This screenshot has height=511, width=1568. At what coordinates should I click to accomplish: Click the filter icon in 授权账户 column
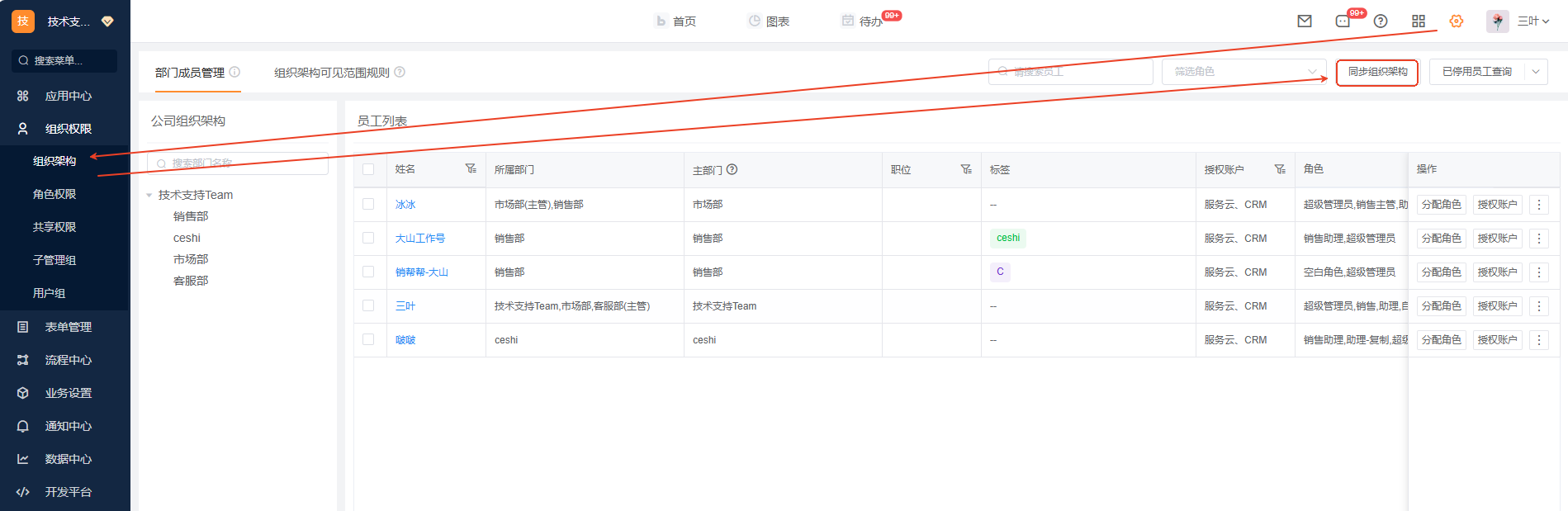tap(1280, 169)
